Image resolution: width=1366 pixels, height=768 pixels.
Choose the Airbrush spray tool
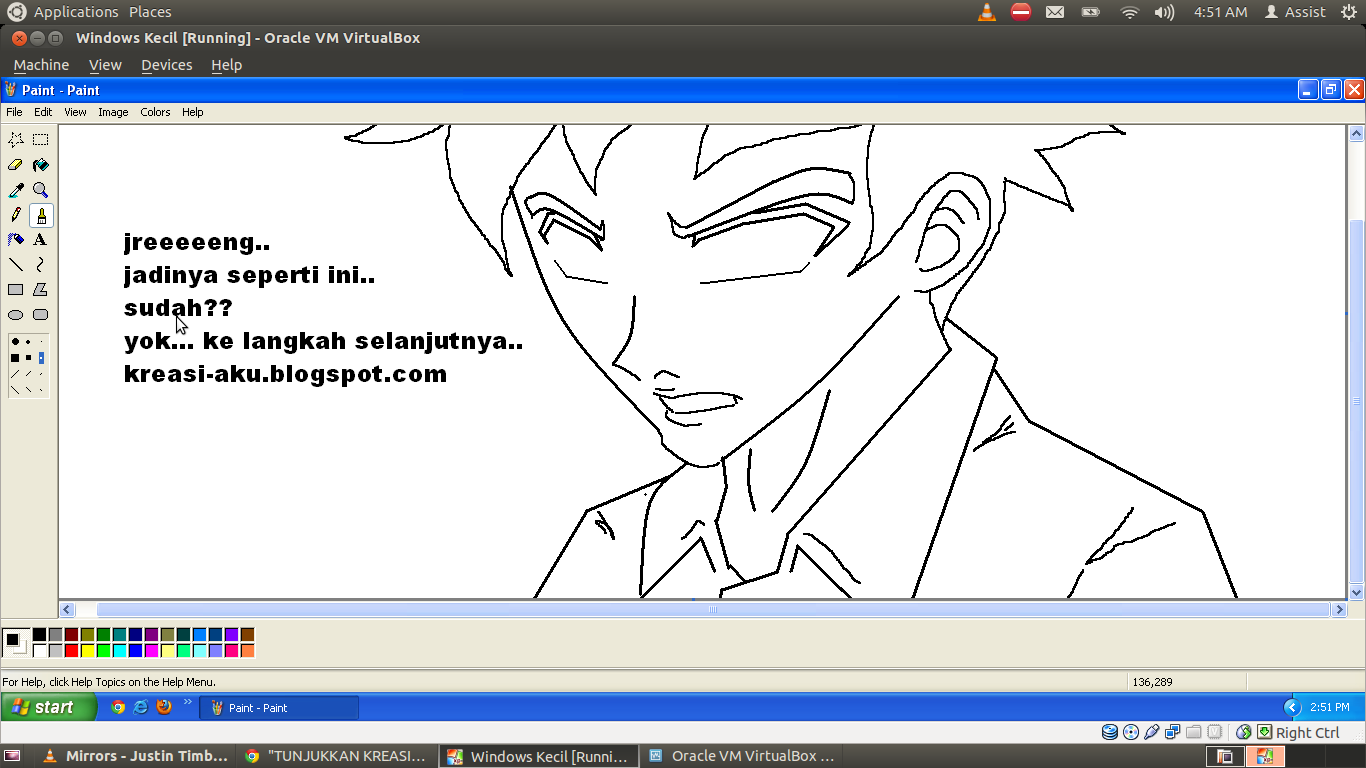tap(16, 240)
